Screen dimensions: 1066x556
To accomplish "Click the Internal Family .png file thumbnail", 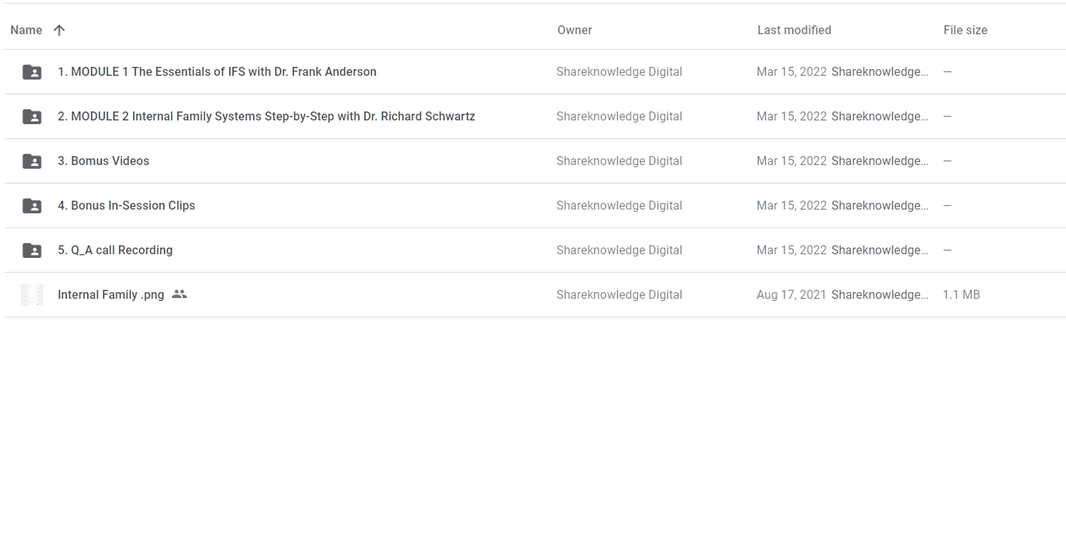I will (32, 295).
